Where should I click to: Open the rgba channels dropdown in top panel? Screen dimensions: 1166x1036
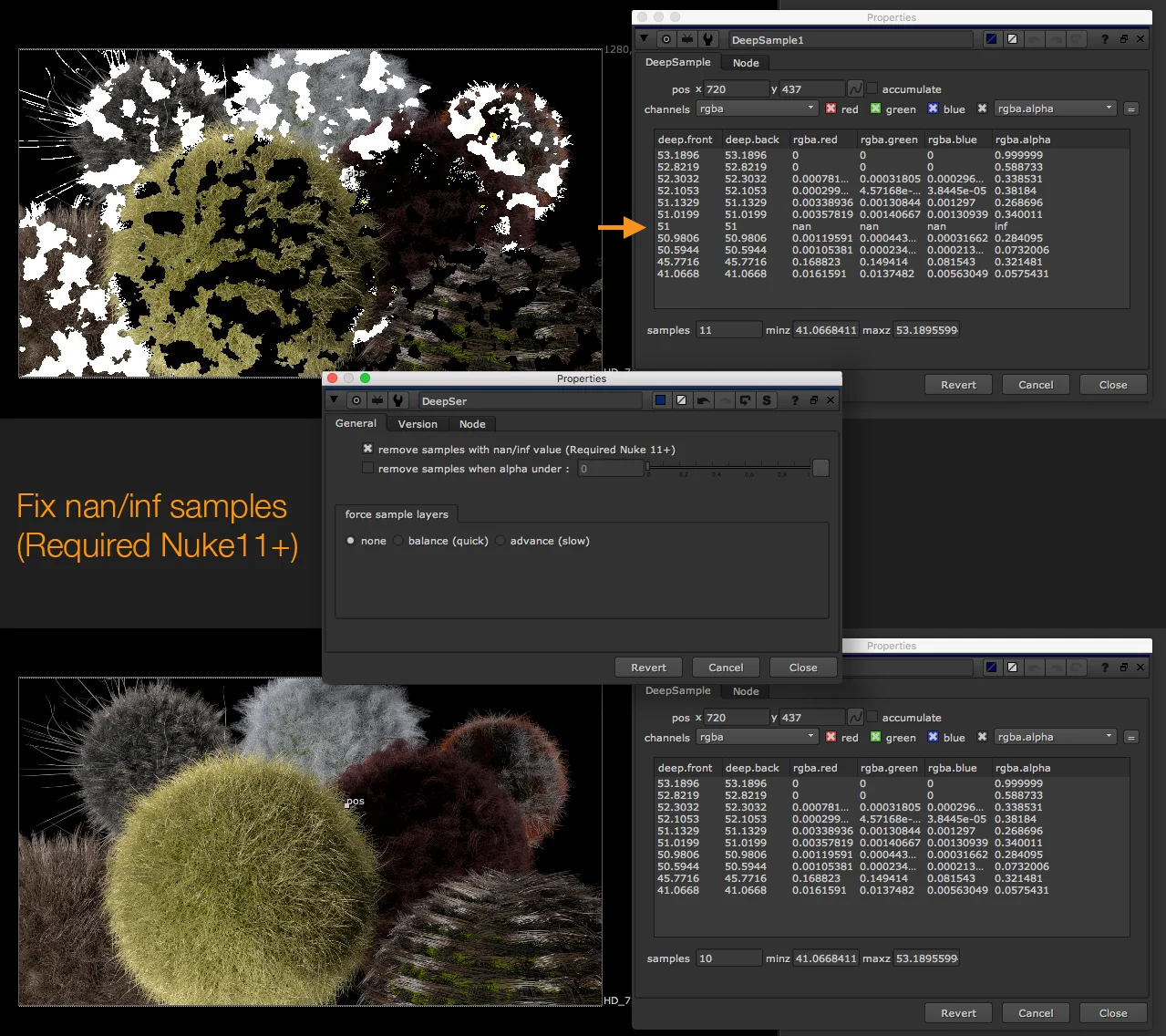tap(758, 109)
